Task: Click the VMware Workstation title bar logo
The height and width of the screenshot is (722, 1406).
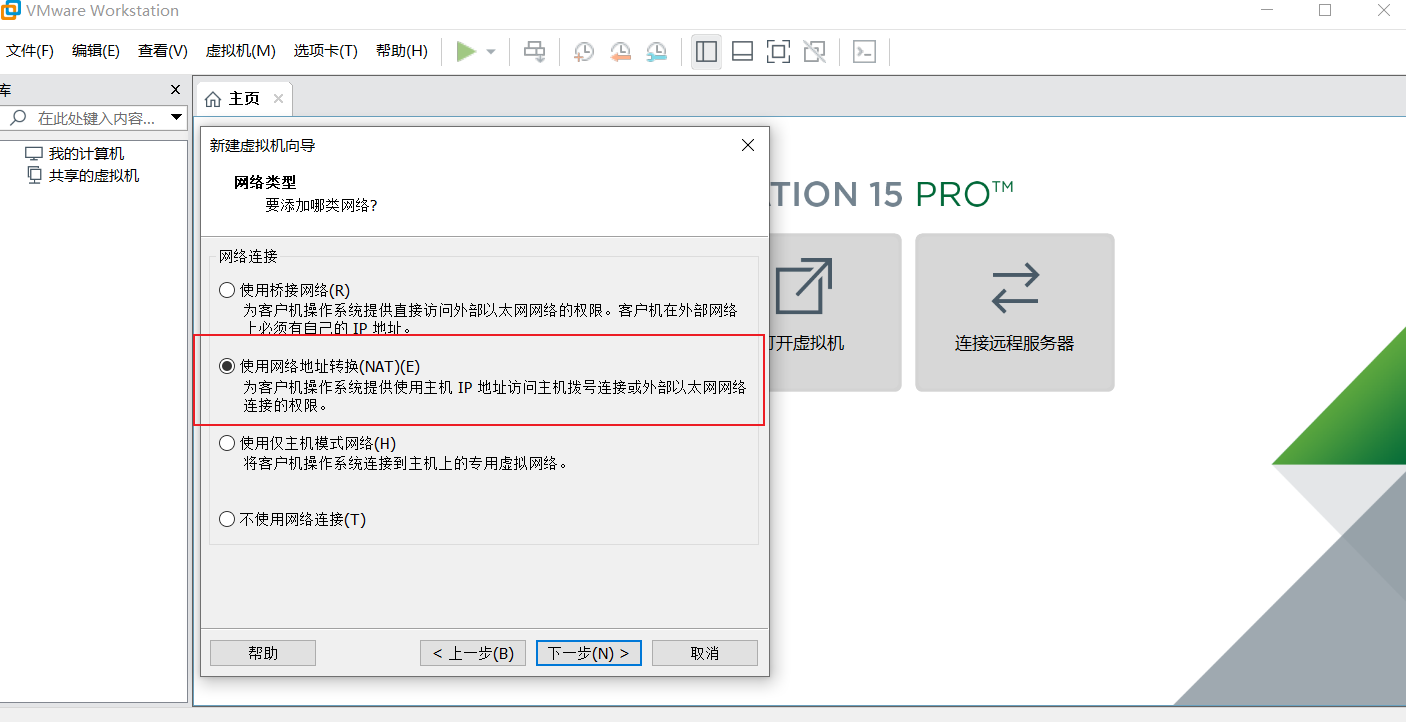Action: point(10,10)
